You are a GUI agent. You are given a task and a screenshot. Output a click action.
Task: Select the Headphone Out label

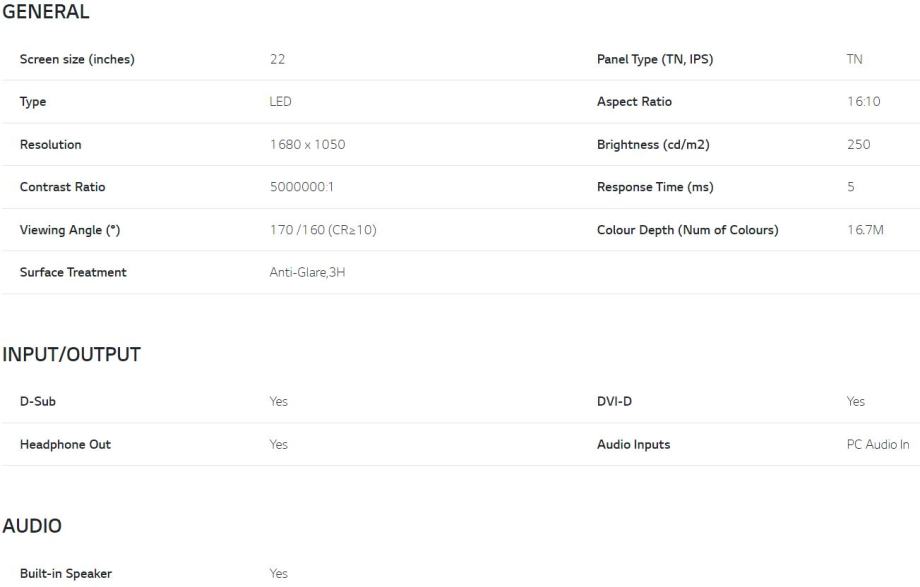(65, 444)
